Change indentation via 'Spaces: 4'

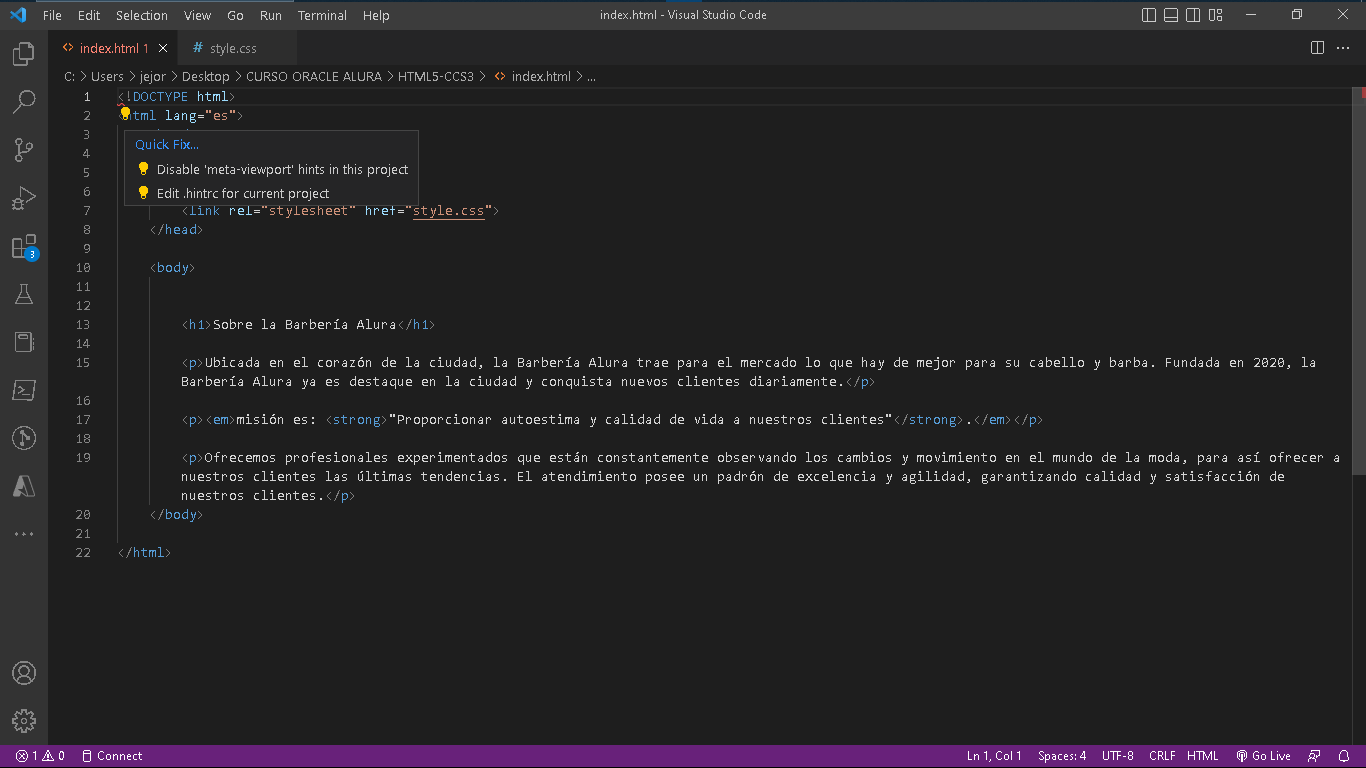point(1062,756)
